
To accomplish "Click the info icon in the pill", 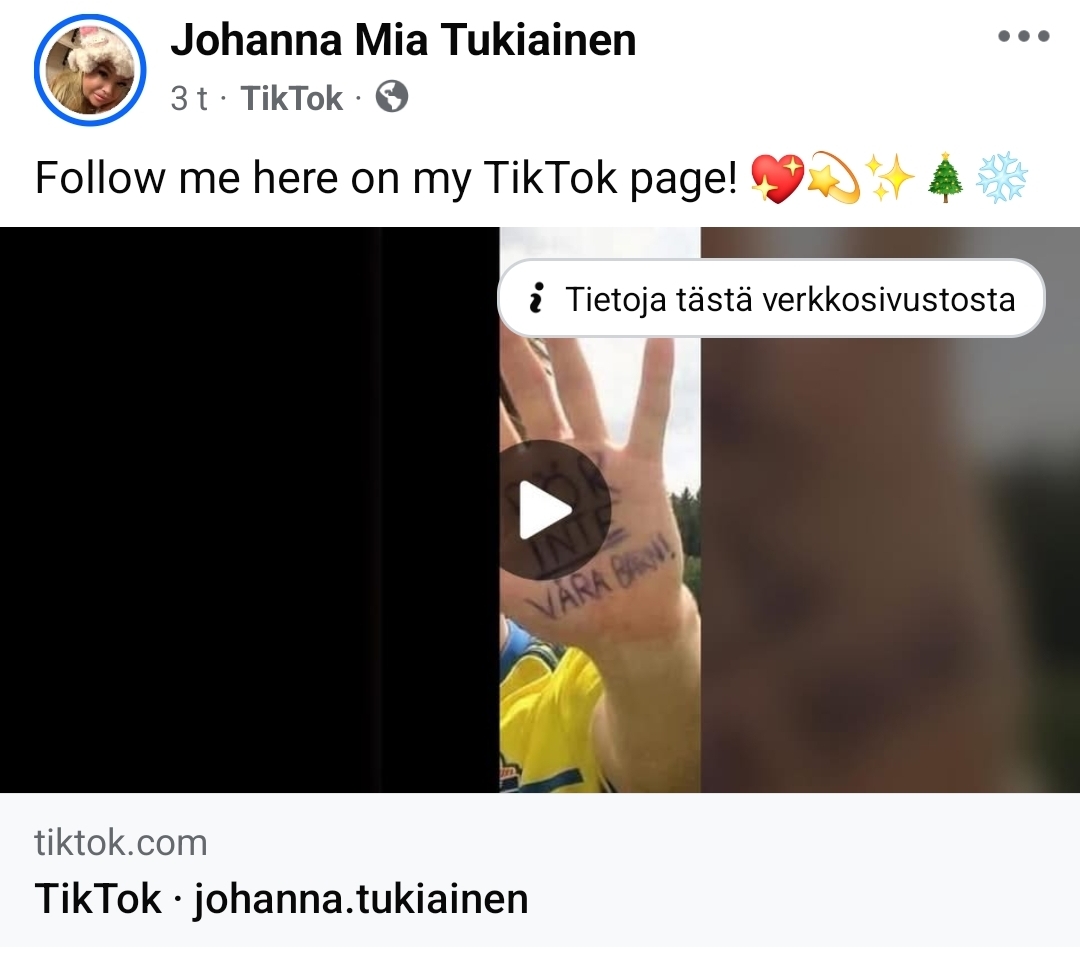I will click(537, 299).
